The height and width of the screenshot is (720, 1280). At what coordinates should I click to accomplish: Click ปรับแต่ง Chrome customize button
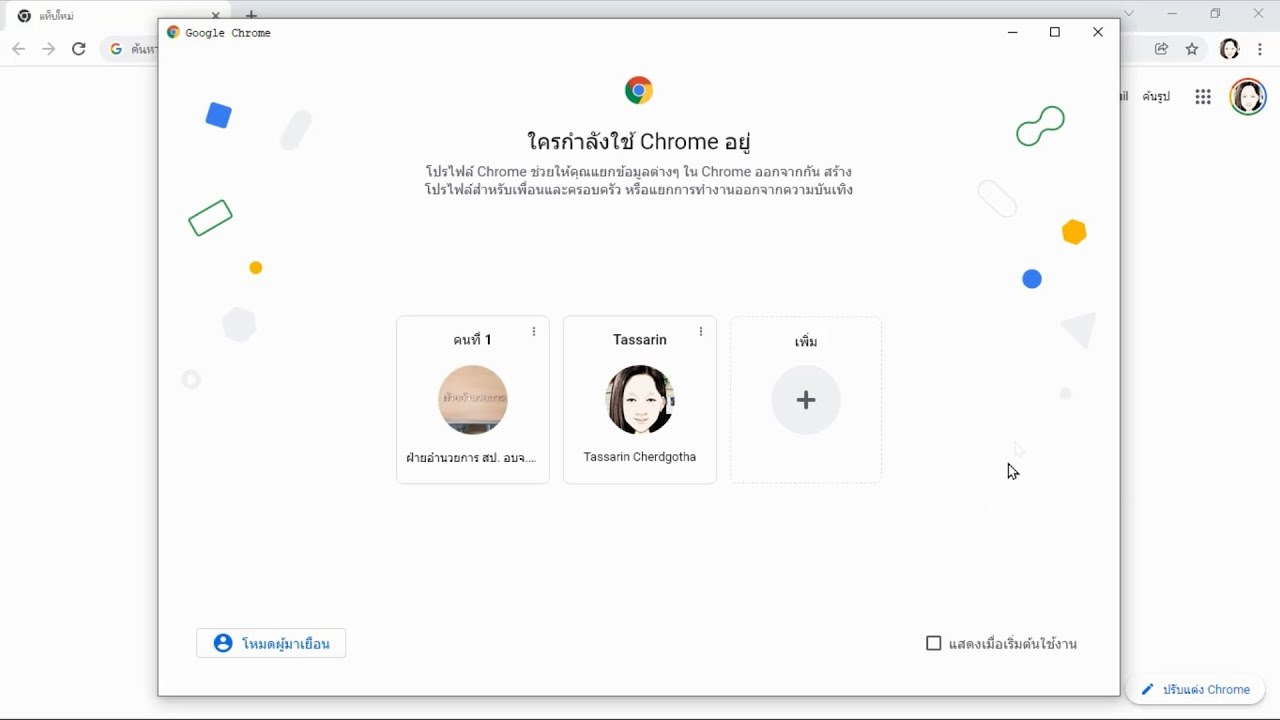1195,689
